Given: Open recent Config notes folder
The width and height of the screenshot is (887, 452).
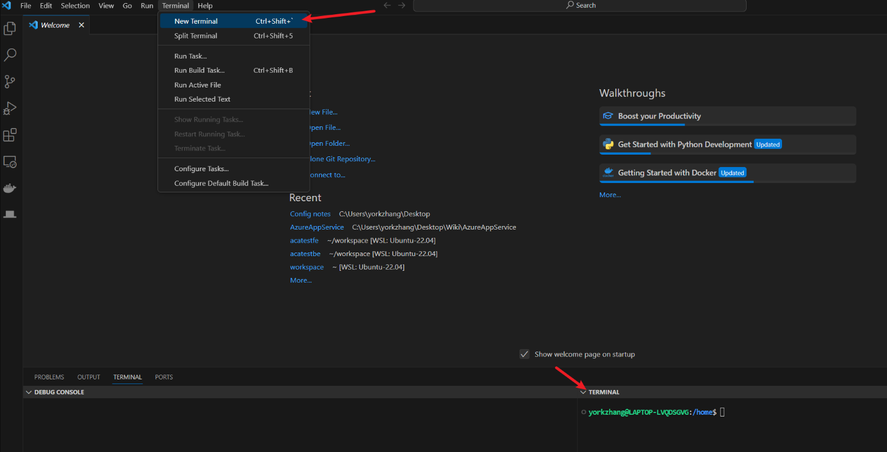Looking at the screenshot, I should (310, 214).
